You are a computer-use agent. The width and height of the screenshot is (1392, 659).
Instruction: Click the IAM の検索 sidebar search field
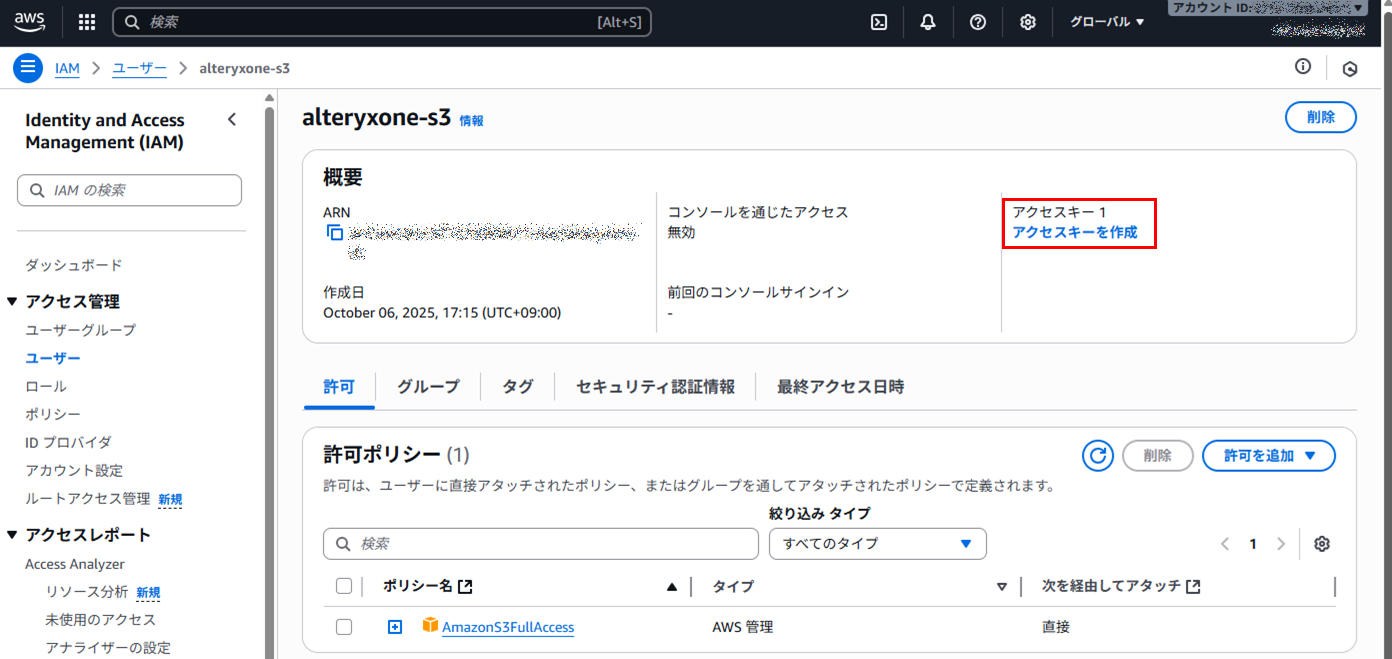(x=130, y=190)
